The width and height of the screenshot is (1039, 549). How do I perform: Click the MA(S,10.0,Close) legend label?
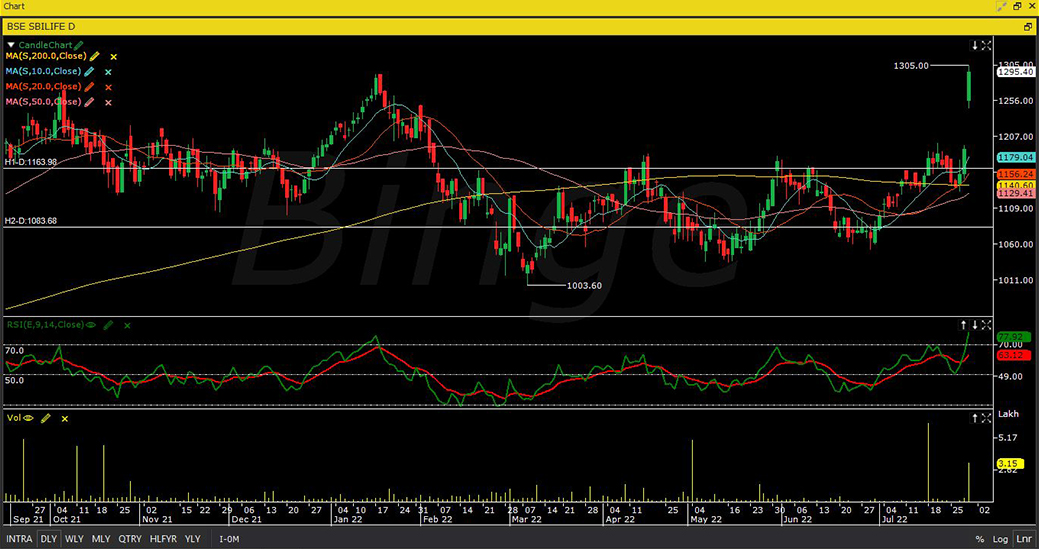43,72
